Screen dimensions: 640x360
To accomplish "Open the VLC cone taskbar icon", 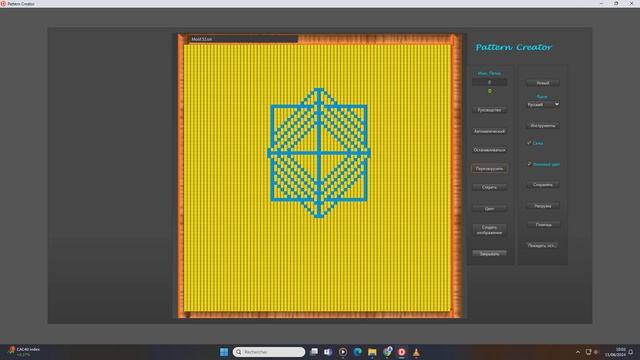I will point(416,352).
